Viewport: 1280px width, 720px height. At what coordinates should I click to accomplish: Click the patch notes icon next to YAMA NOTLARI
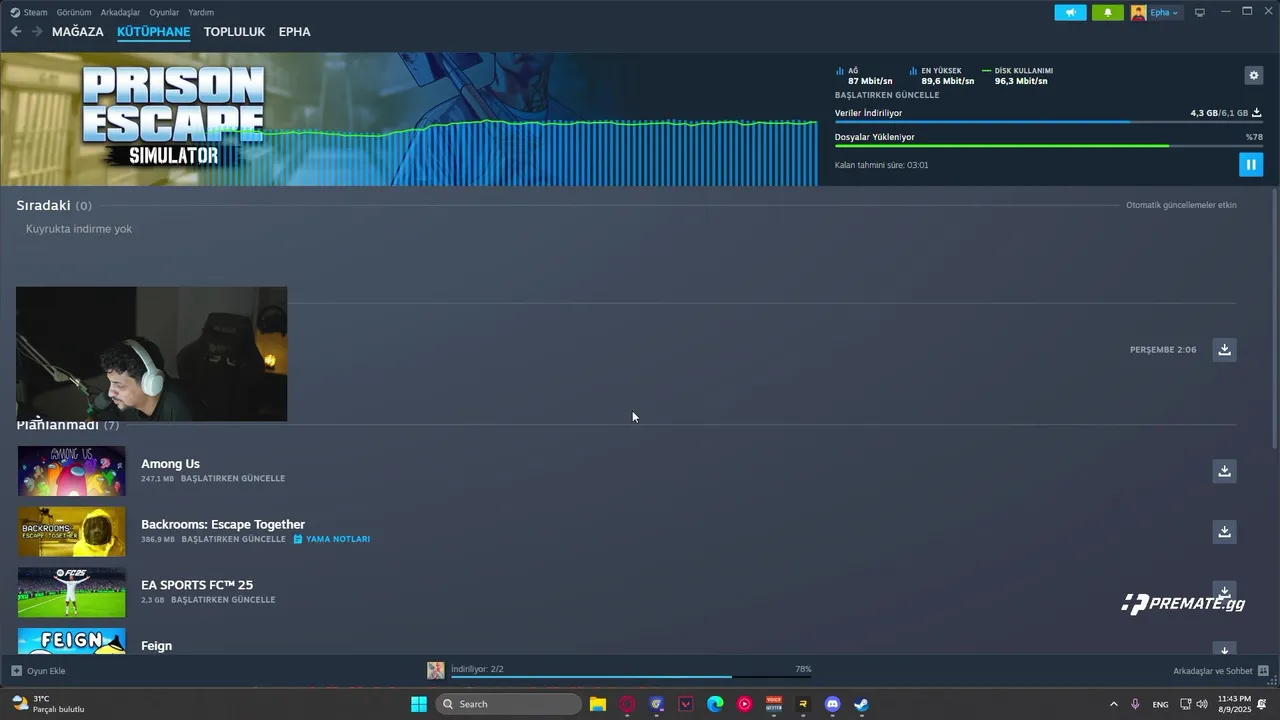pyautogui.click(x=297, y=539)
